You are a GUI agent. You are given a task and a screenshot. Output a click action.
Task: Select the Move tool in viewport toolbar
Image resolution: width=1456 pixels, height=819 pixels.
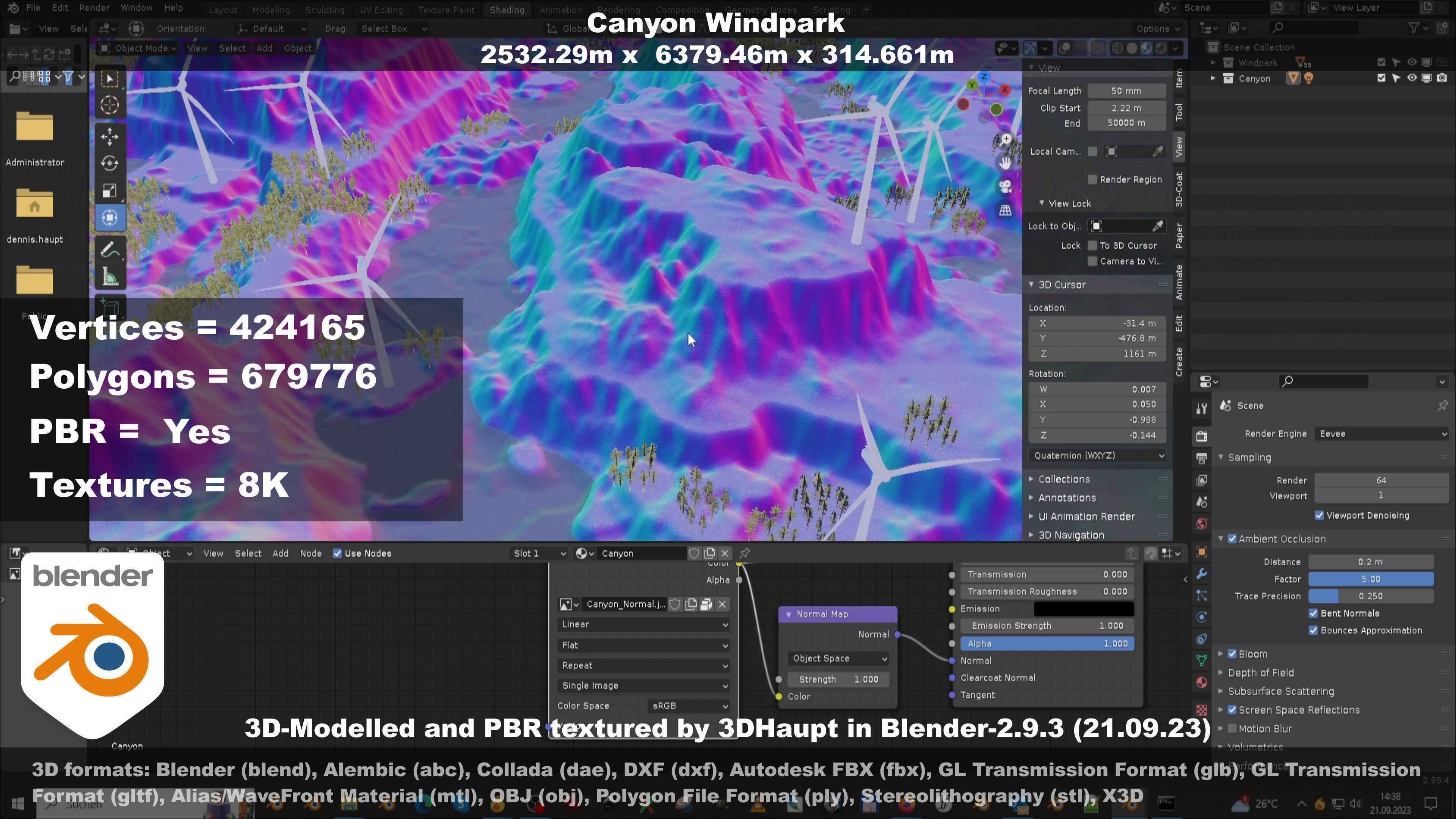(110, 136)
